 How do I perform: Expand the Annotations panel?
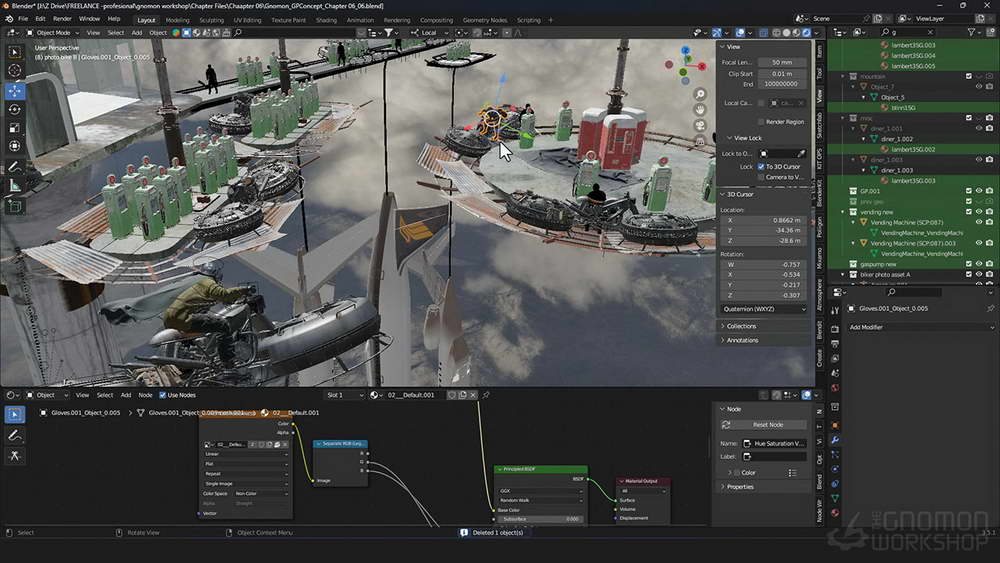point(742,340)
